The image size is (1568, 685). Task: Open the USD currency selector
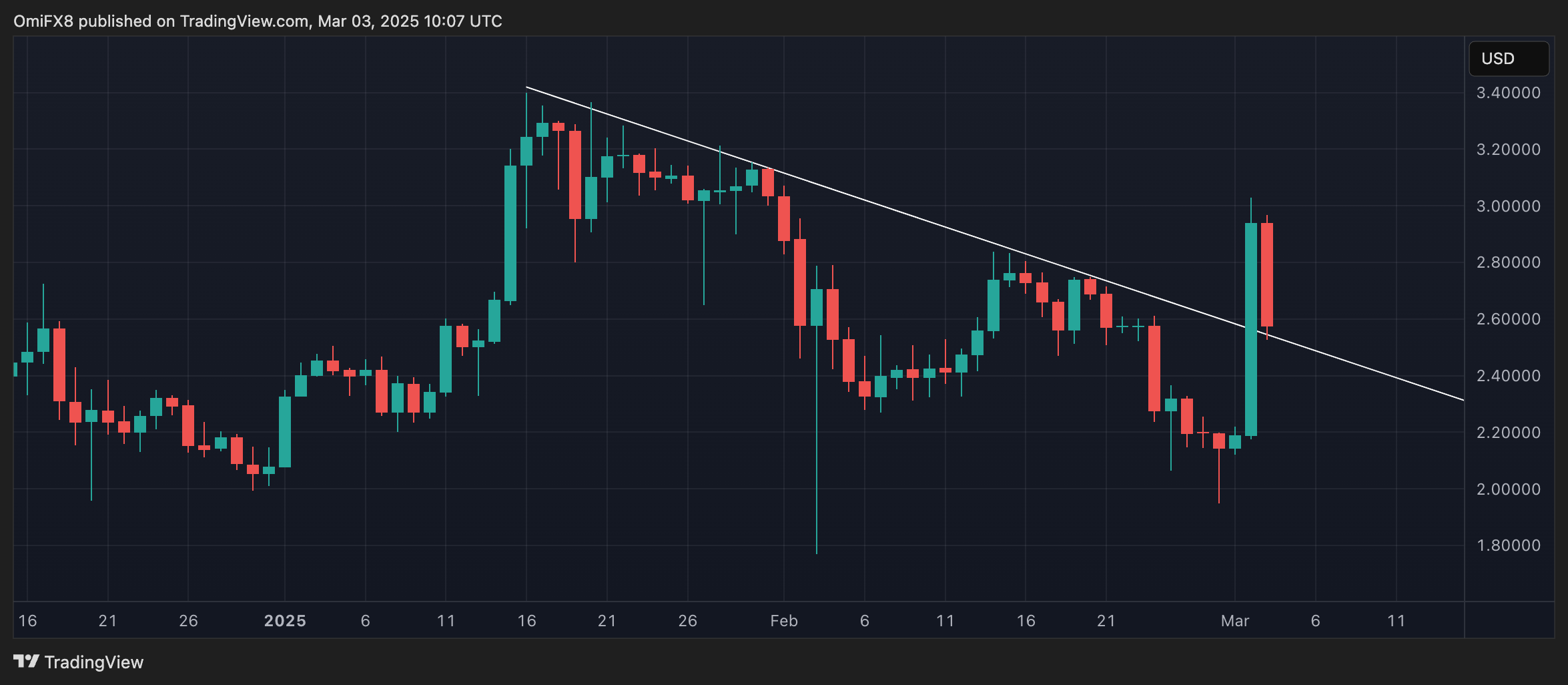(1508, 59)
